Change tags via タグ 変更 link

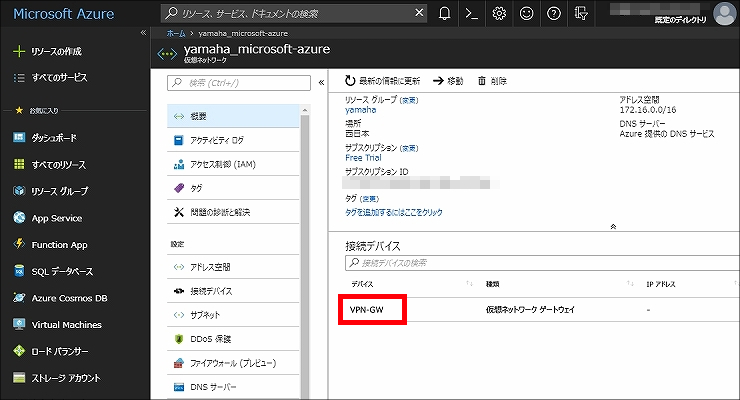[x=370, y=199]
